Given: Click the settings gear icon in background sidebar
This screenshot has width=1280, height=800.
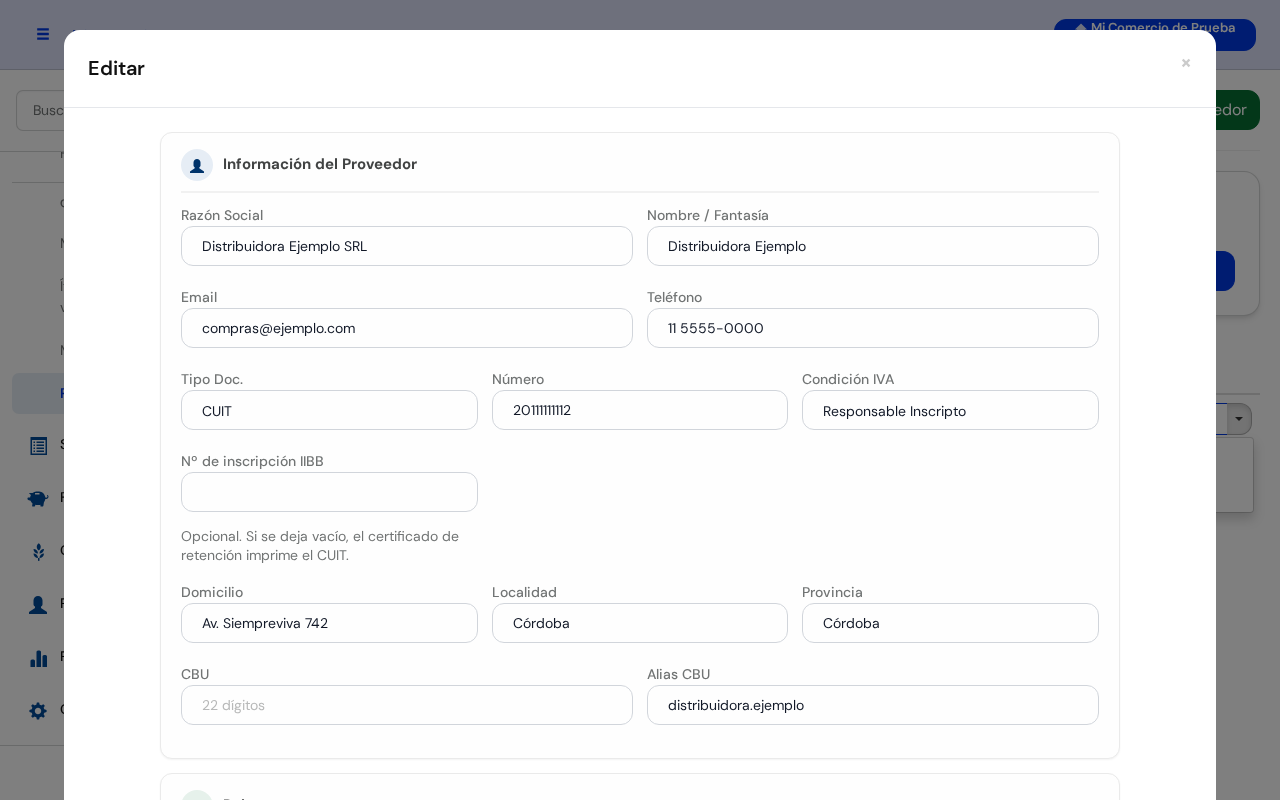Looking at the screenshot, I should coord(38,711).
